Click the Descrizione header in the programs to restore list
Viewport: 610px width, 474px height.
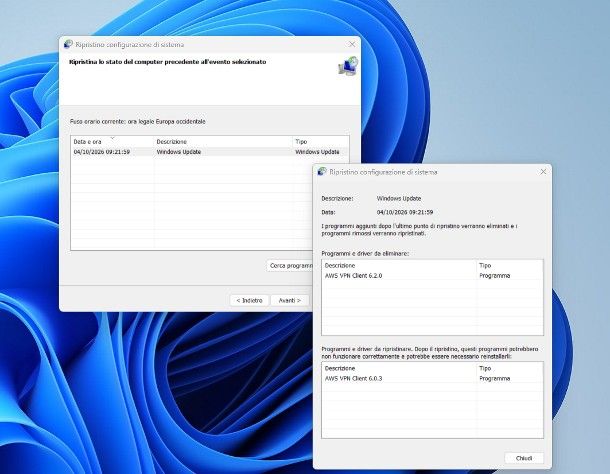click(399, 368)
